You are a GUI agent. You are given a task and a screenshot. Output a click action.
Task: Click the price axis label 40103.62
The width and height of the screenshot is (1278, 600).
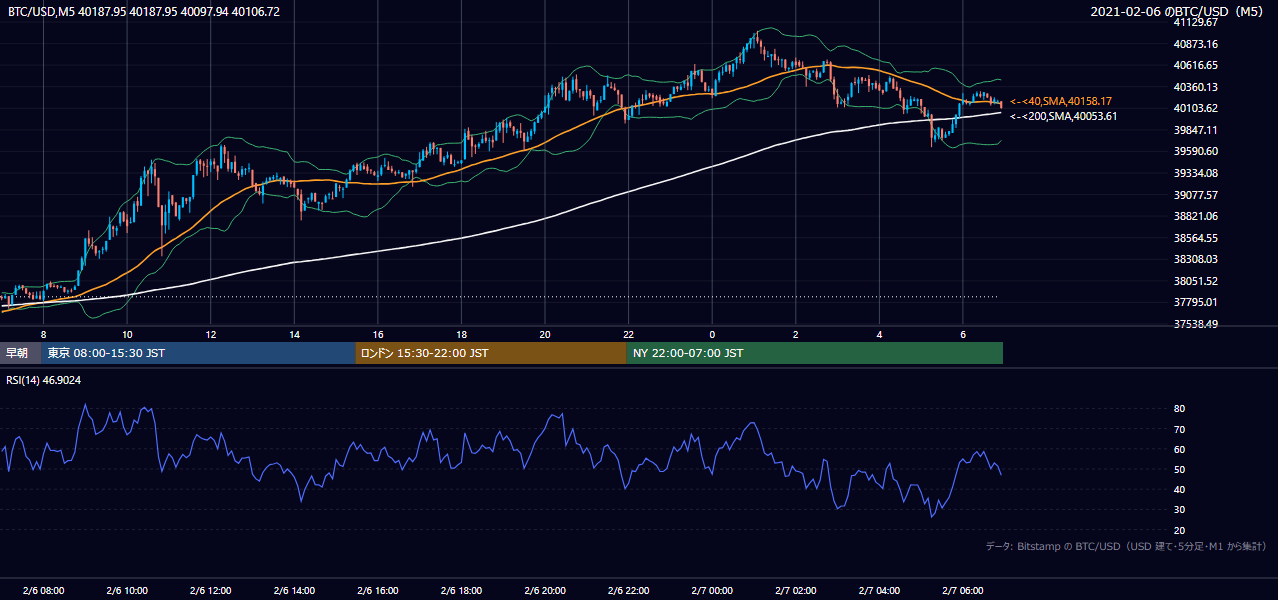[x=1195, y=108]
